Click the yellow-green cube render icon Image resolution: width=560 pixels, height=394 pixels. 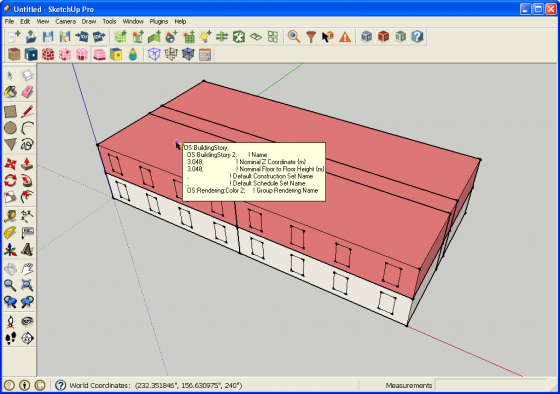click(116, 54)
